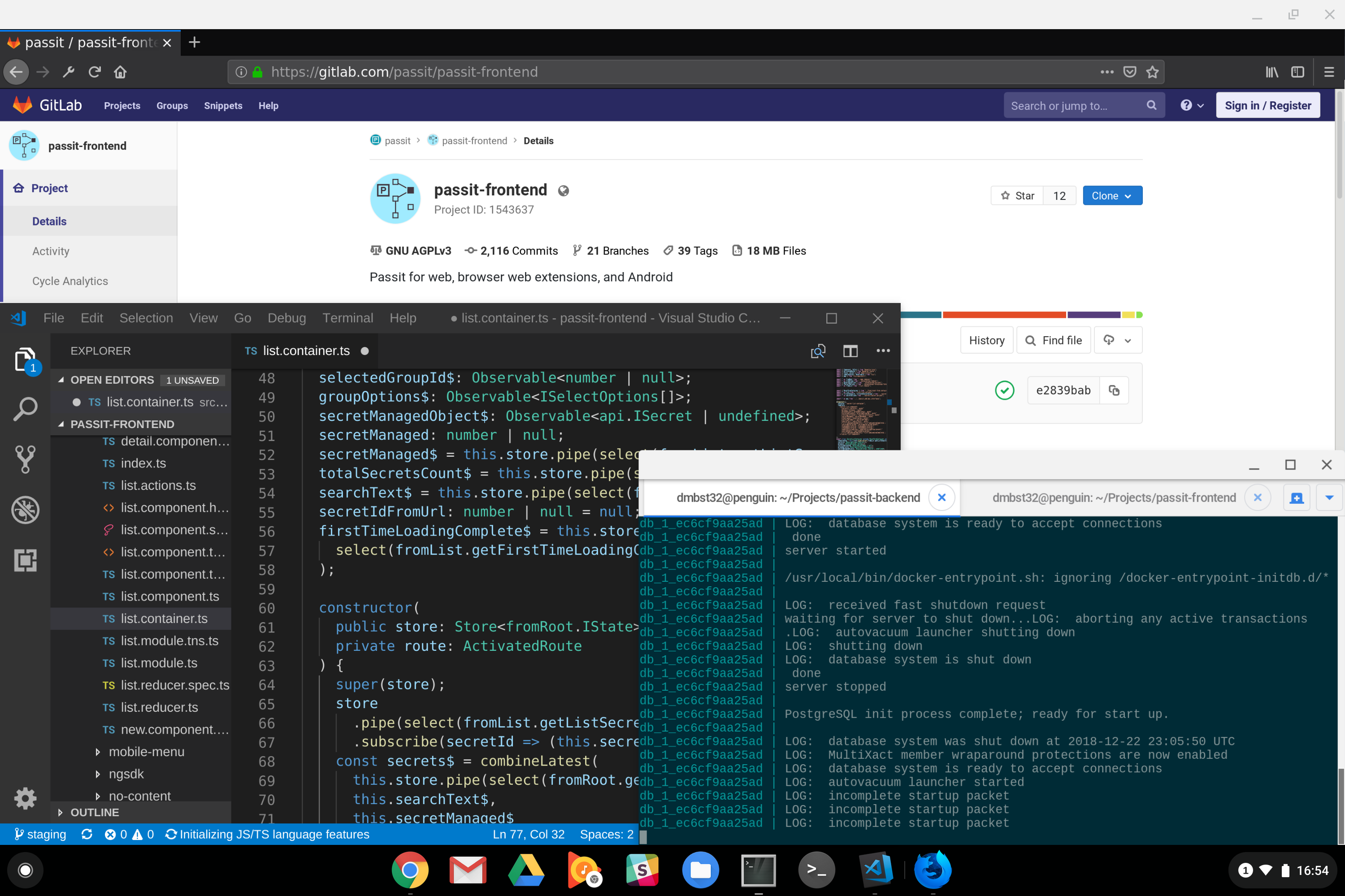
Task: Open VS Code Extensions activity icon
Action: pos(25,560)
